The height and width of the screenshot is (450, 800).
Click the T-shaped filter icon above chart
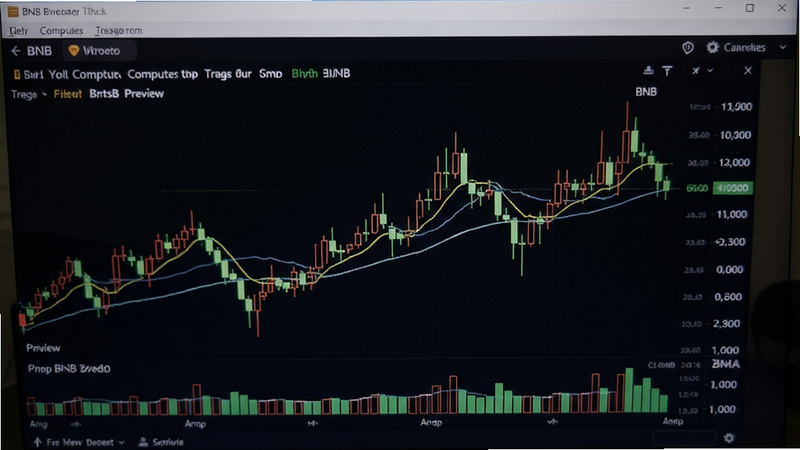tap(667, 70)
